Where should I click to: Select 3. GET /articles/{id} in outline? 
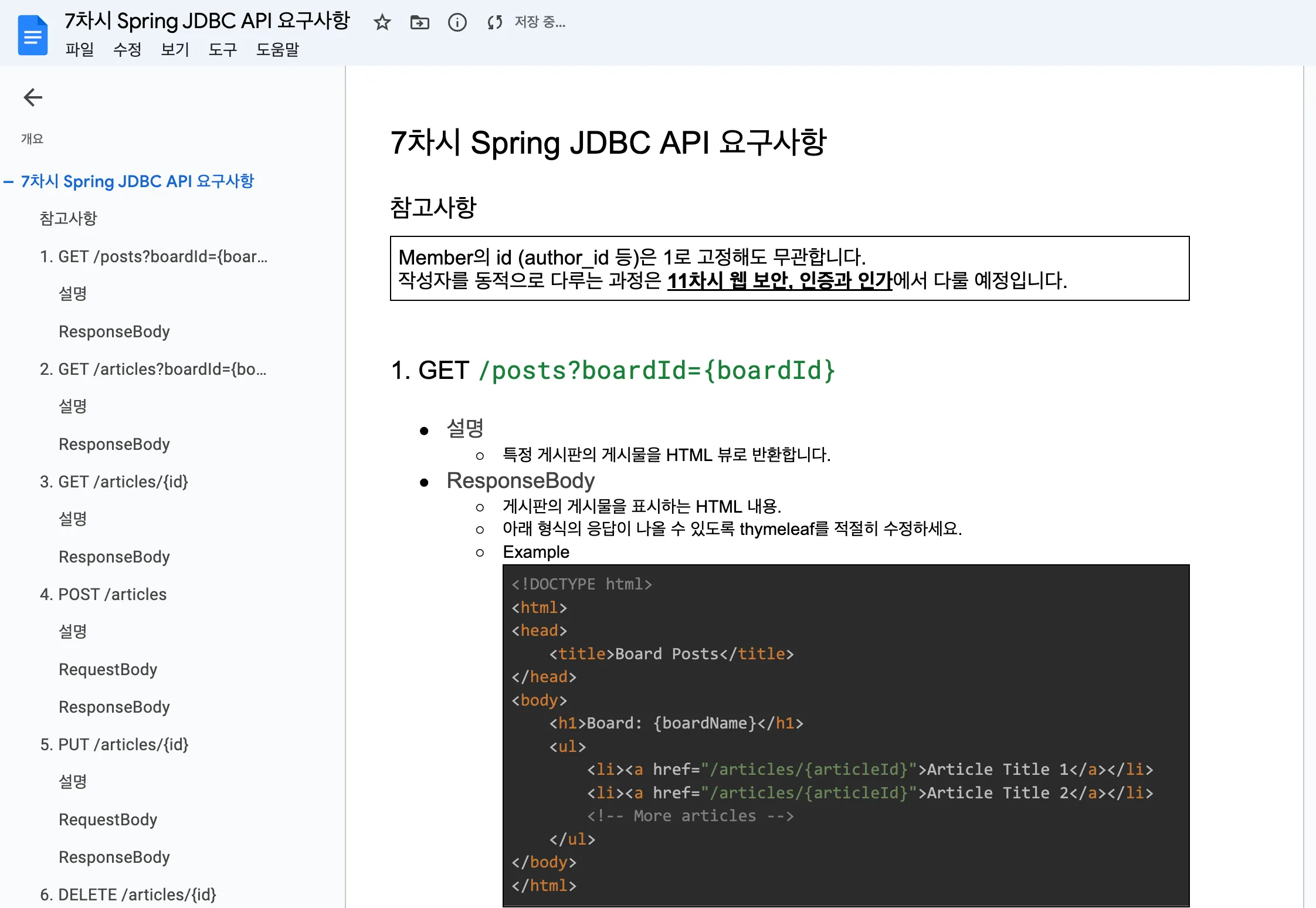pyautogui.click(x=114, y=482)
